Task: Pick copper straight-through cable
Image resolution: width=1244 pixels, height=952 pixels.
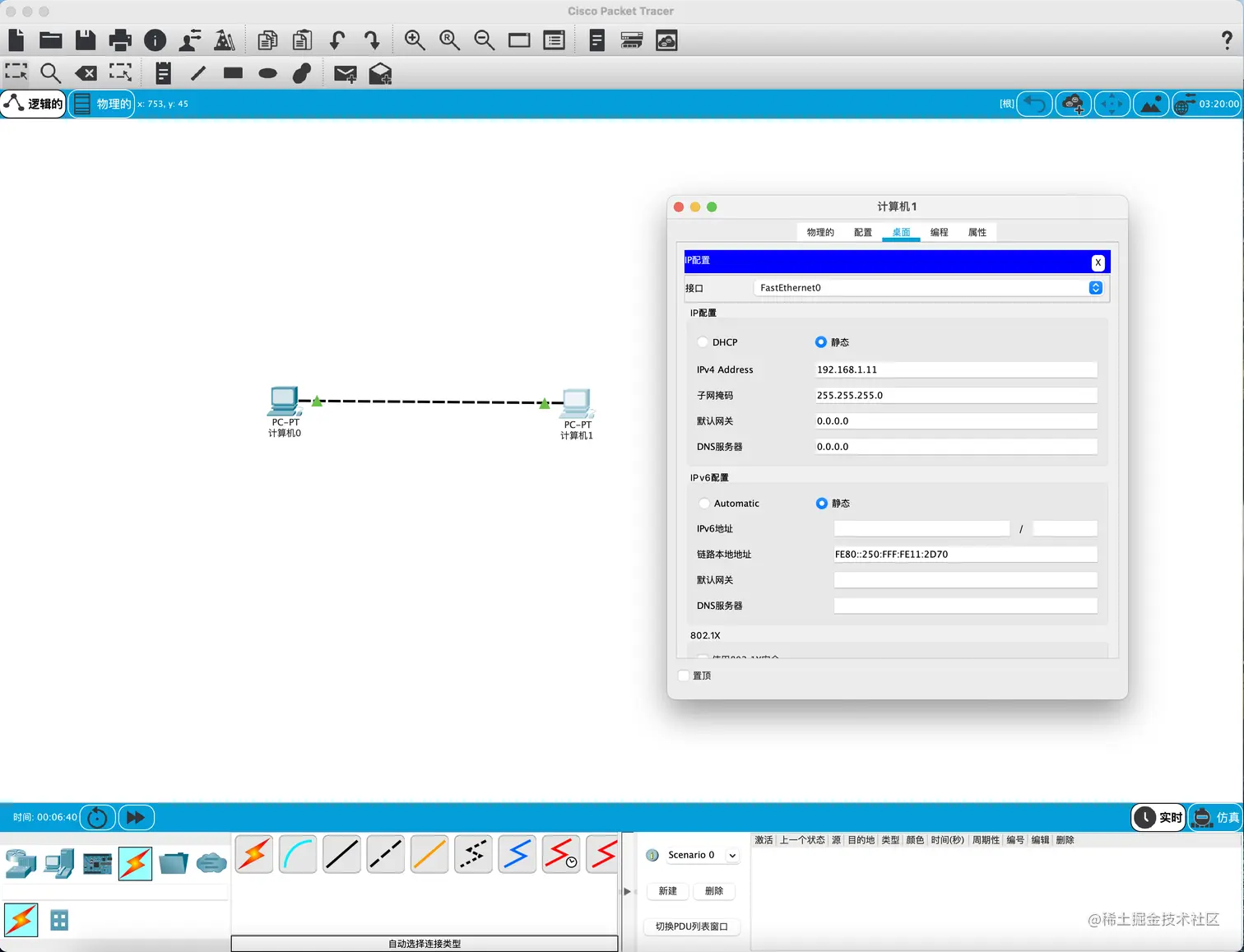Action: click(341, 854)
